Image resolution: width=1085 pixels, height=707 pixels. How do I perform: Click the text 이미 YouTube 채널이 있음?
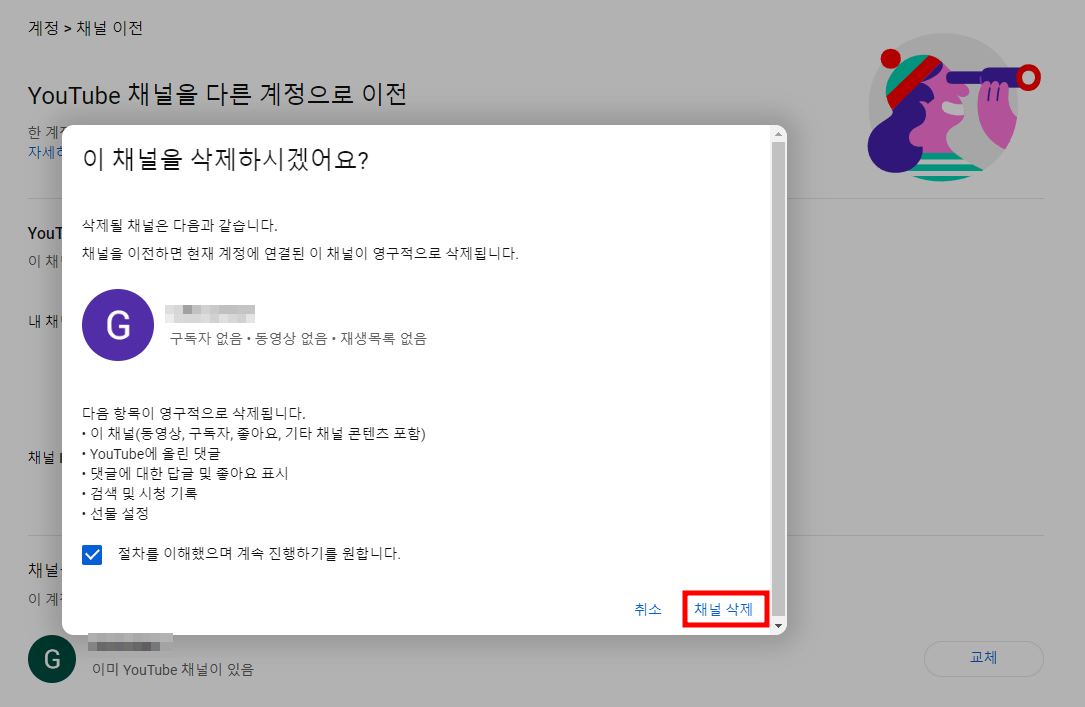click(x=173, y=670)
